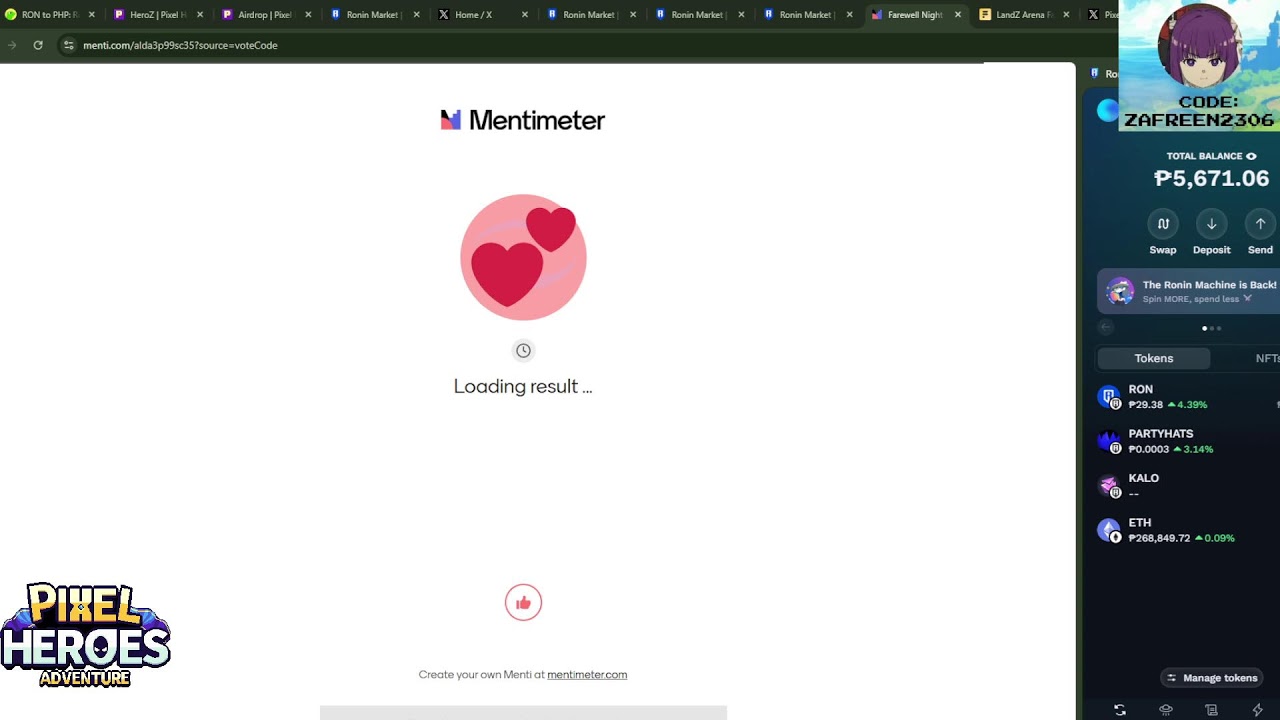Select the Tokens tab in wallet
Viewport: 1280px width, 720px height.
(1154, 358)
